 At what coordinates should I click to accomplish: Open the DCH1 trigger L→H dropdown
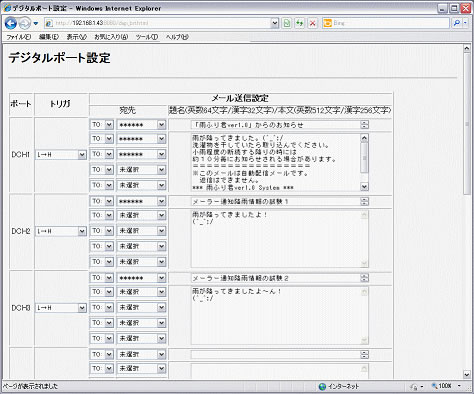click(61, 155)
